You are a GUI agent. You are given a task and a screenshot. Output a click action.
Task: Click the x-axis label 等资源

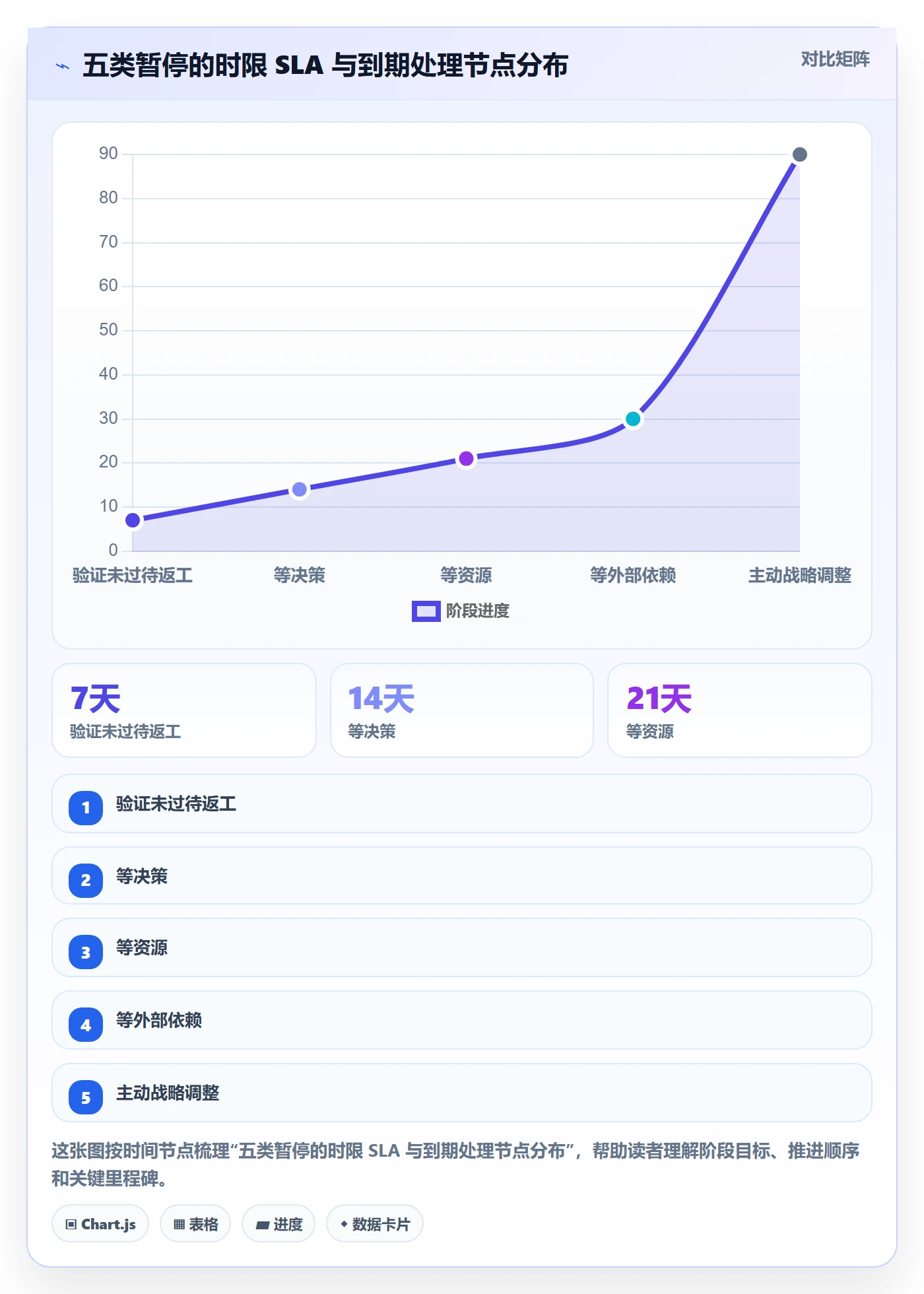[x=466, y=575]
